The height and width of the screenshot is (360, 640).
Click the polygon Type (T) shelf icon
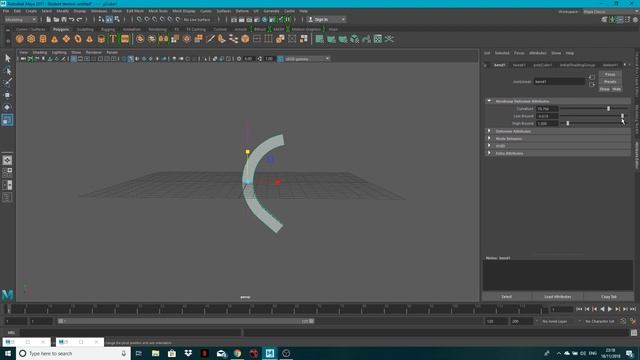(113, 39)
